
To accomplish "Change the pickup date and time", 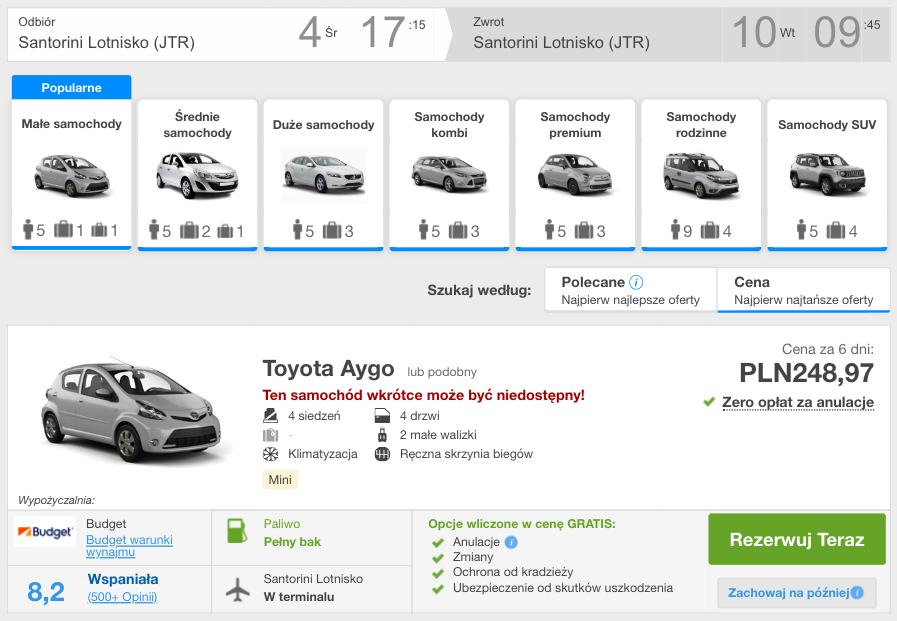I will (362, 34).
